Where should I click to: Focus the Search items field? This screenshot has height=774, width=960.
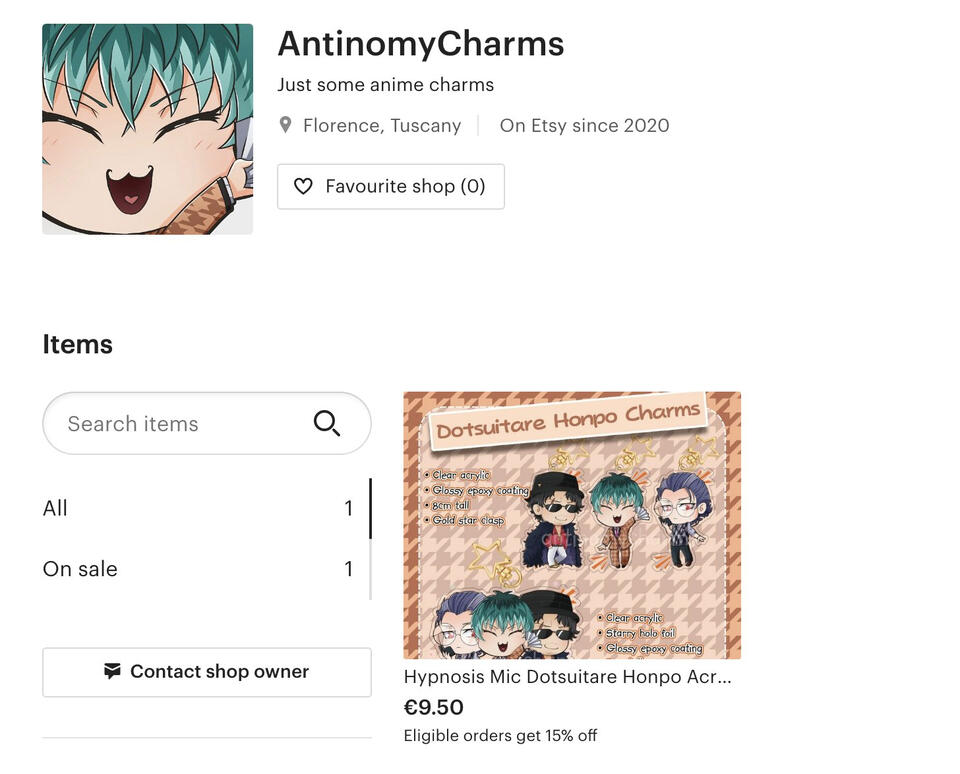click(x=207, y=423)
